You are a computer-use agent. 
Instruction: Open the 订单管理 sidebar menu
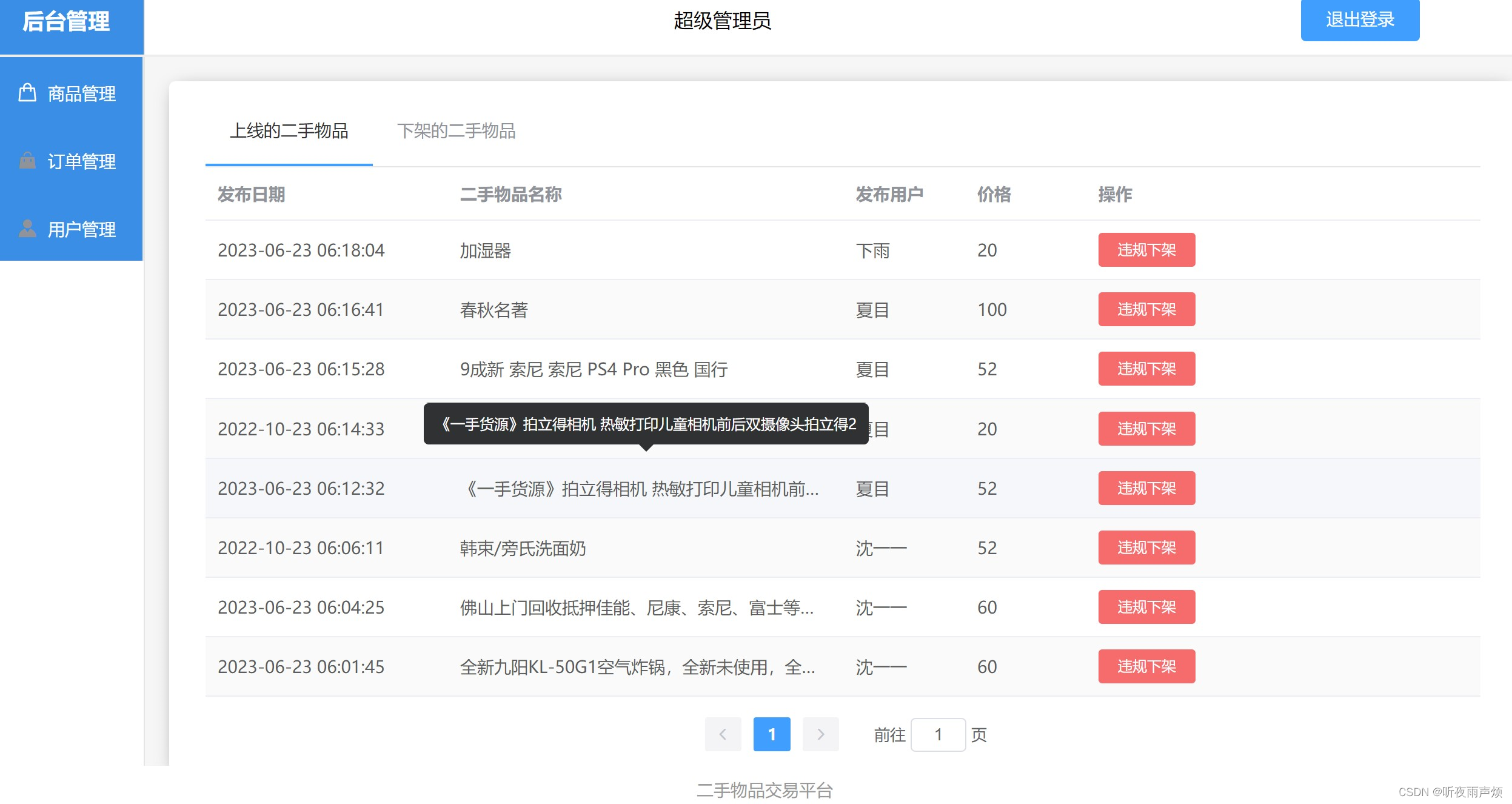pos(71,161)
